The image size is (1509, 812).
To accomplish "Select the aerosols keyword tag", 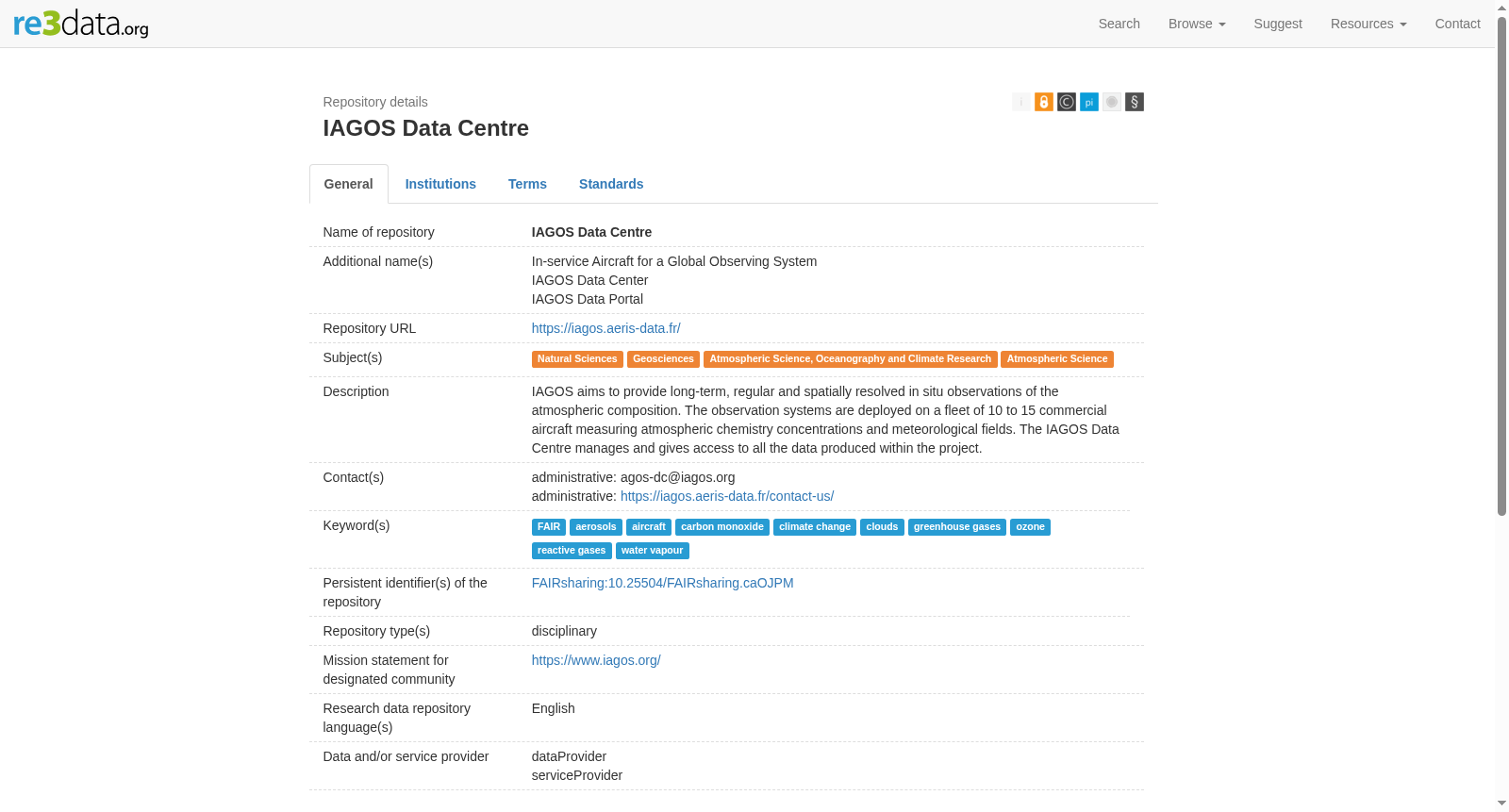I will point(596,527).
